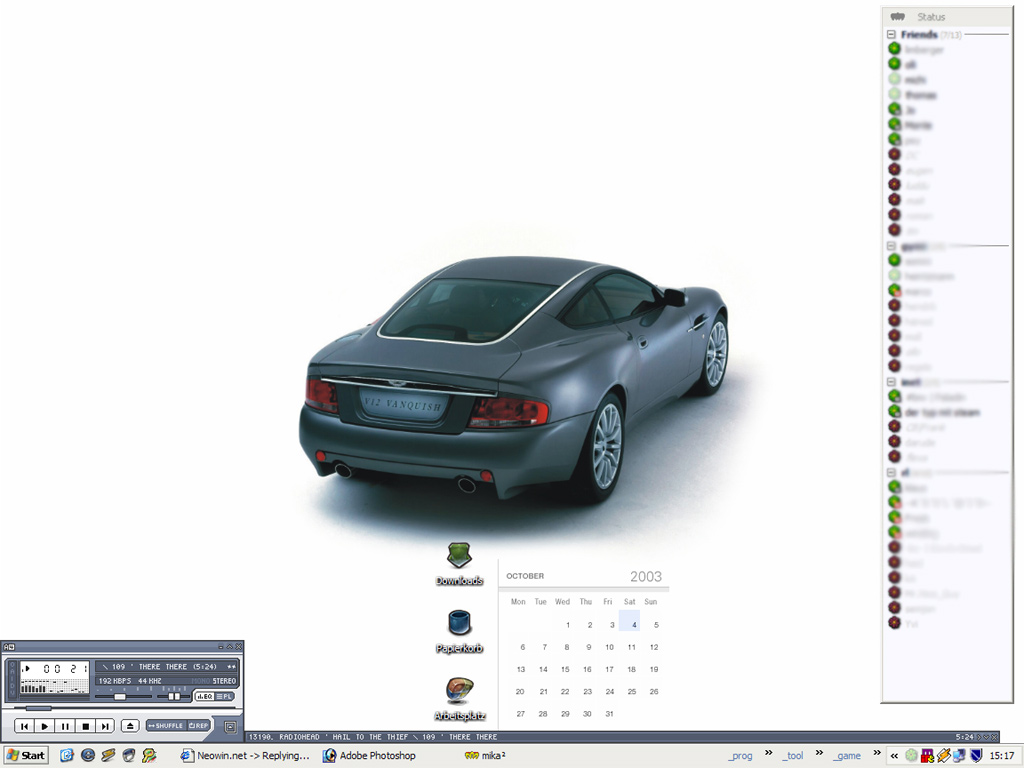The image size is (1024, 768).
Task: Select the Arbeitsplatz desktop icon
Action: pyautogui.click(x=459, y=691)
